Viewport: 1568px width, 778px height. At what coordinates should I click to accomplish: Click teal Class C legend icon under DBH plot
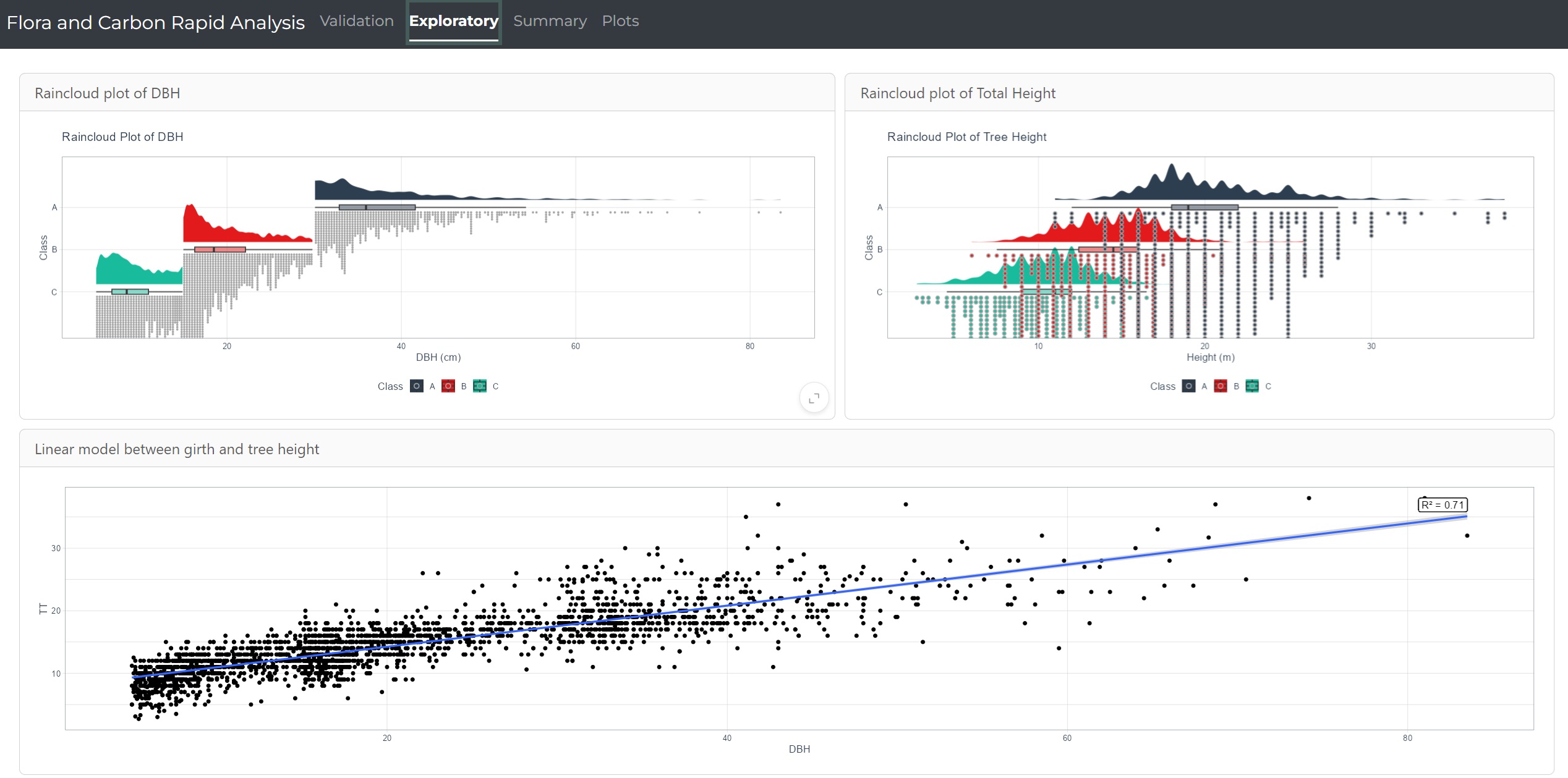[480, 386]
